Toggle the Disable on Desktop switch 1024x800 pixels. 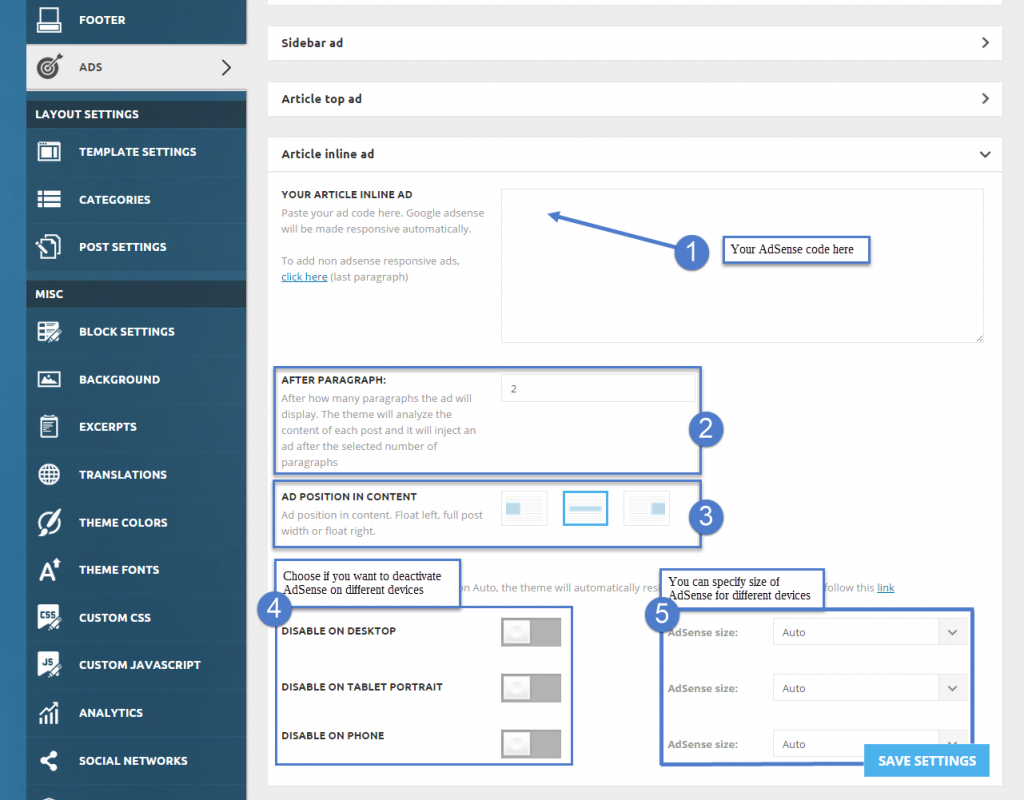pos(530,632)
